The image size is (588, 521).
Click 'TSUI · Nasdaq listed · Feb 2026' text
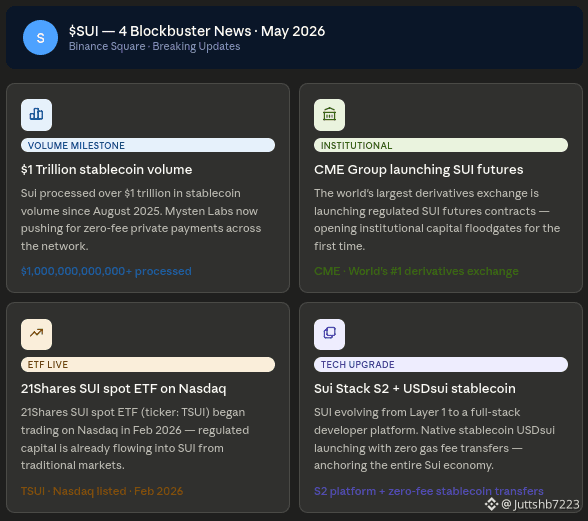point(102,491)
